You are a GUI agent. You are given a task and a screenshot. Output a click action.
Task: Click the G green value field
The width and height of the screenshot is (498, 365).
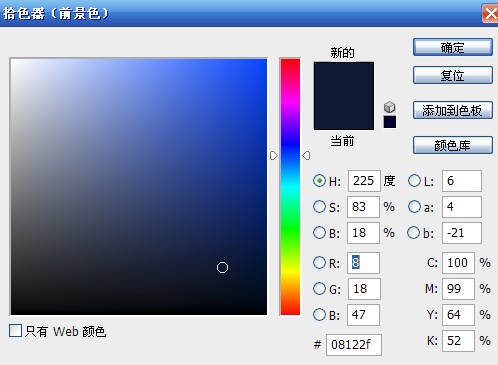point(364,289)
